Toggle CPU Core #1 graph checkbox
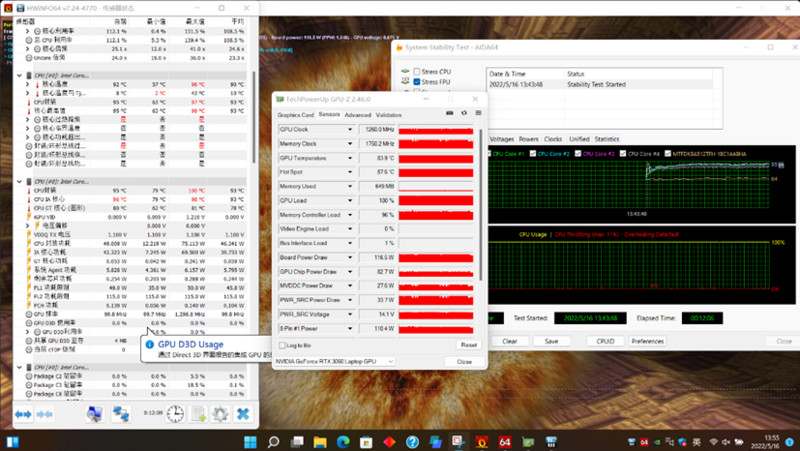This screenshot has width=800, height=451. [x=489, y=154]
